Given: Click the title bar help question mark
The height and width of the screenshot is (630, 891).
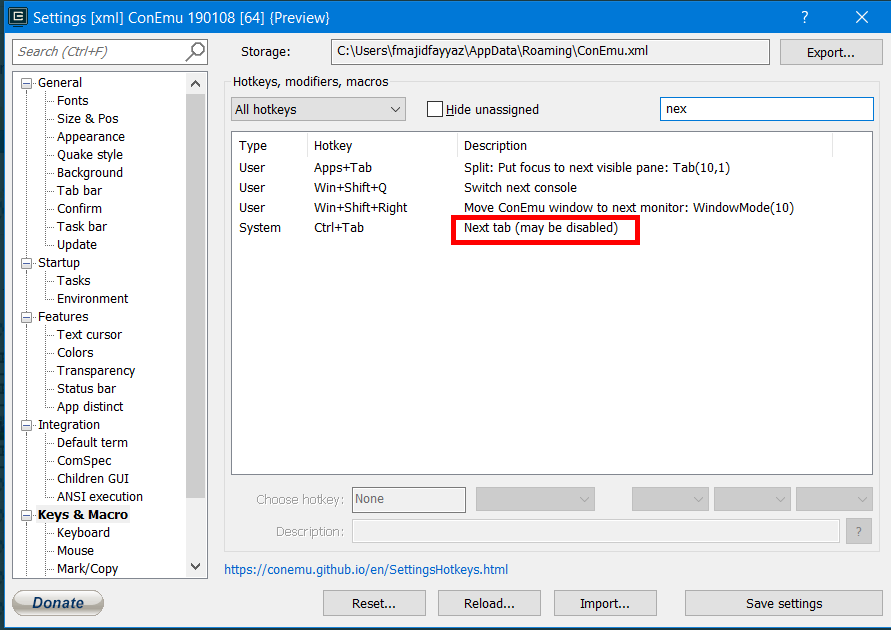Looking at the screenshot, I should (805, 17).
